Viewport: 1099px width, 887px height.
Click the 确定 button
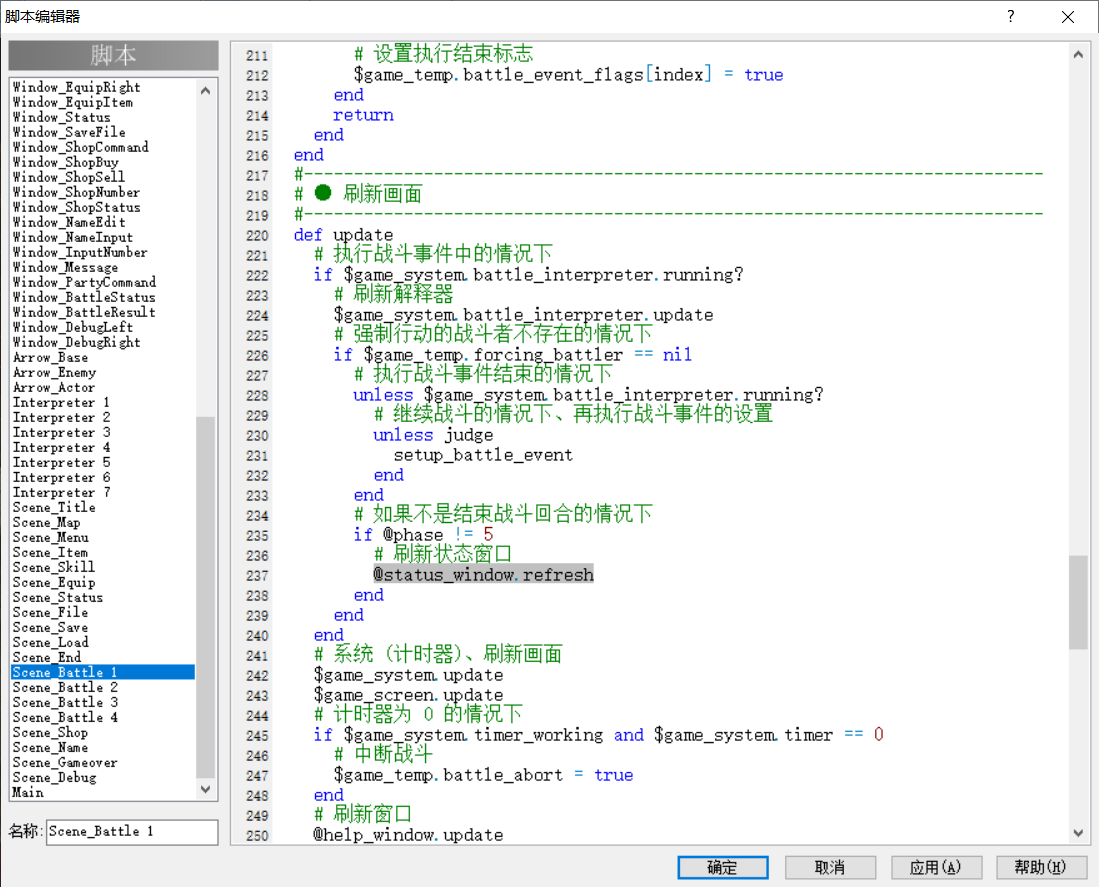click(723, 867)
